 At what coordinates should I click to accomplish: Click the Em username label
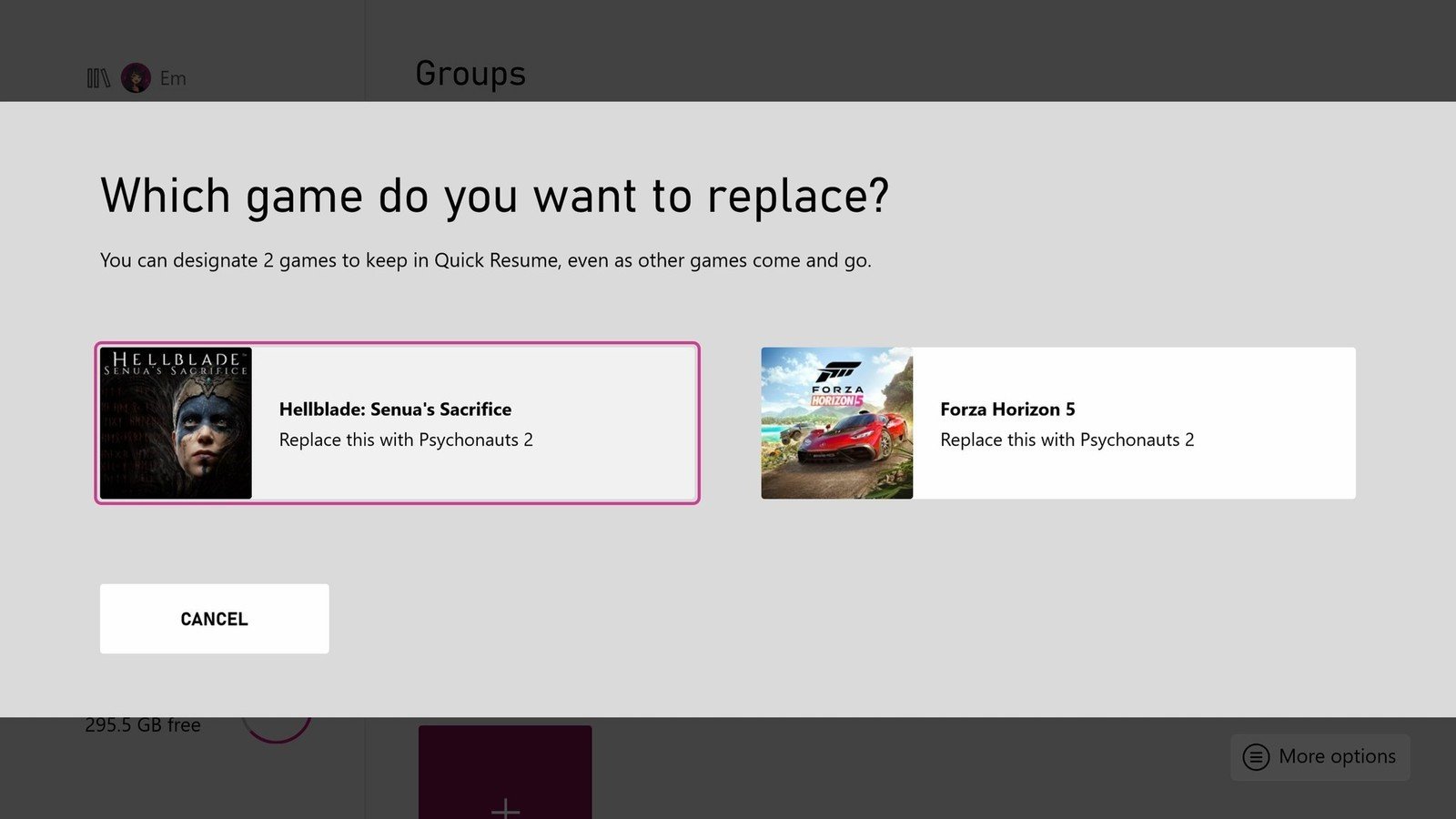[x=173, y=77]
